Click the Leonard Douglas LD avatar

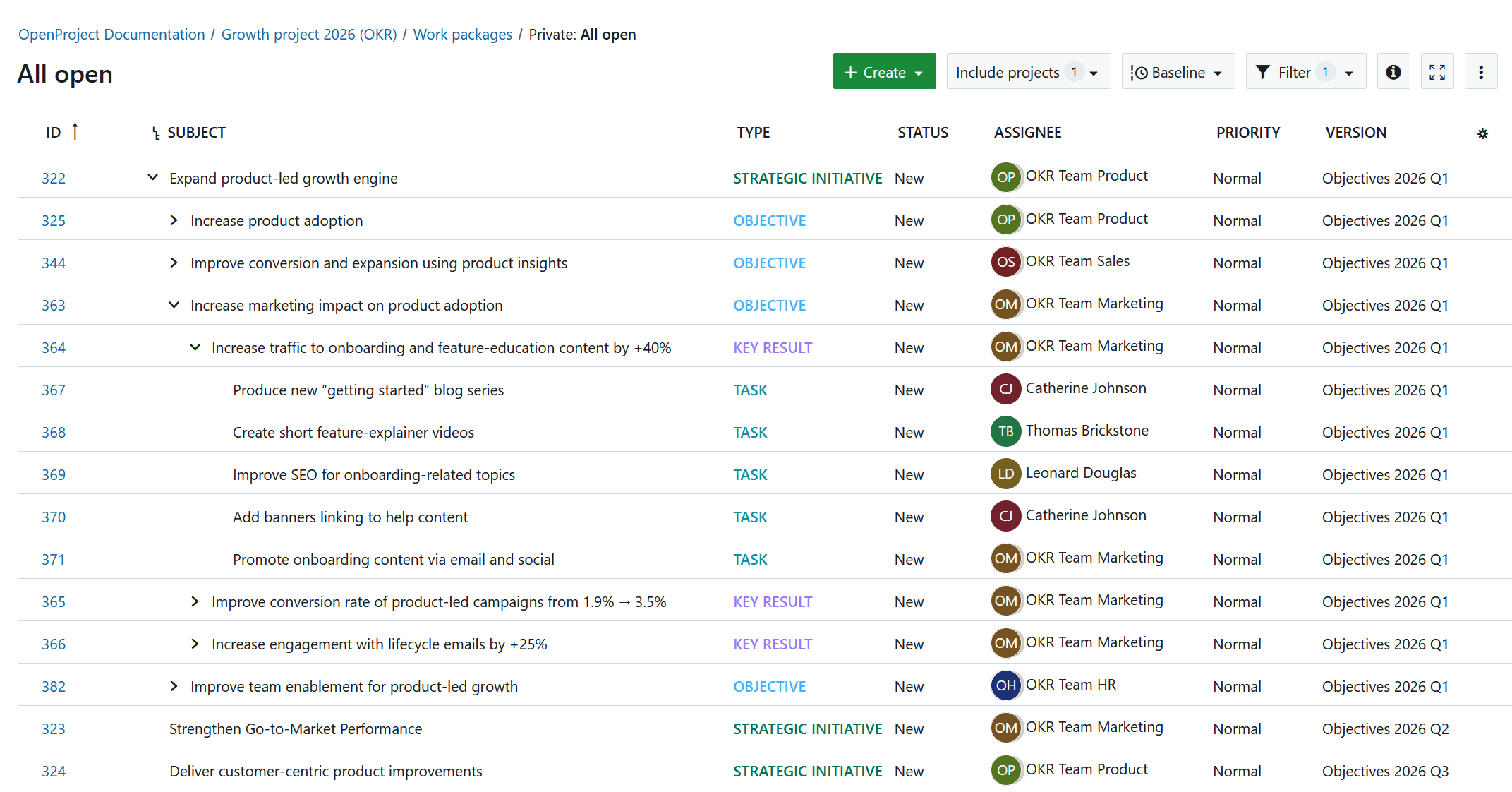point(1005,474)
